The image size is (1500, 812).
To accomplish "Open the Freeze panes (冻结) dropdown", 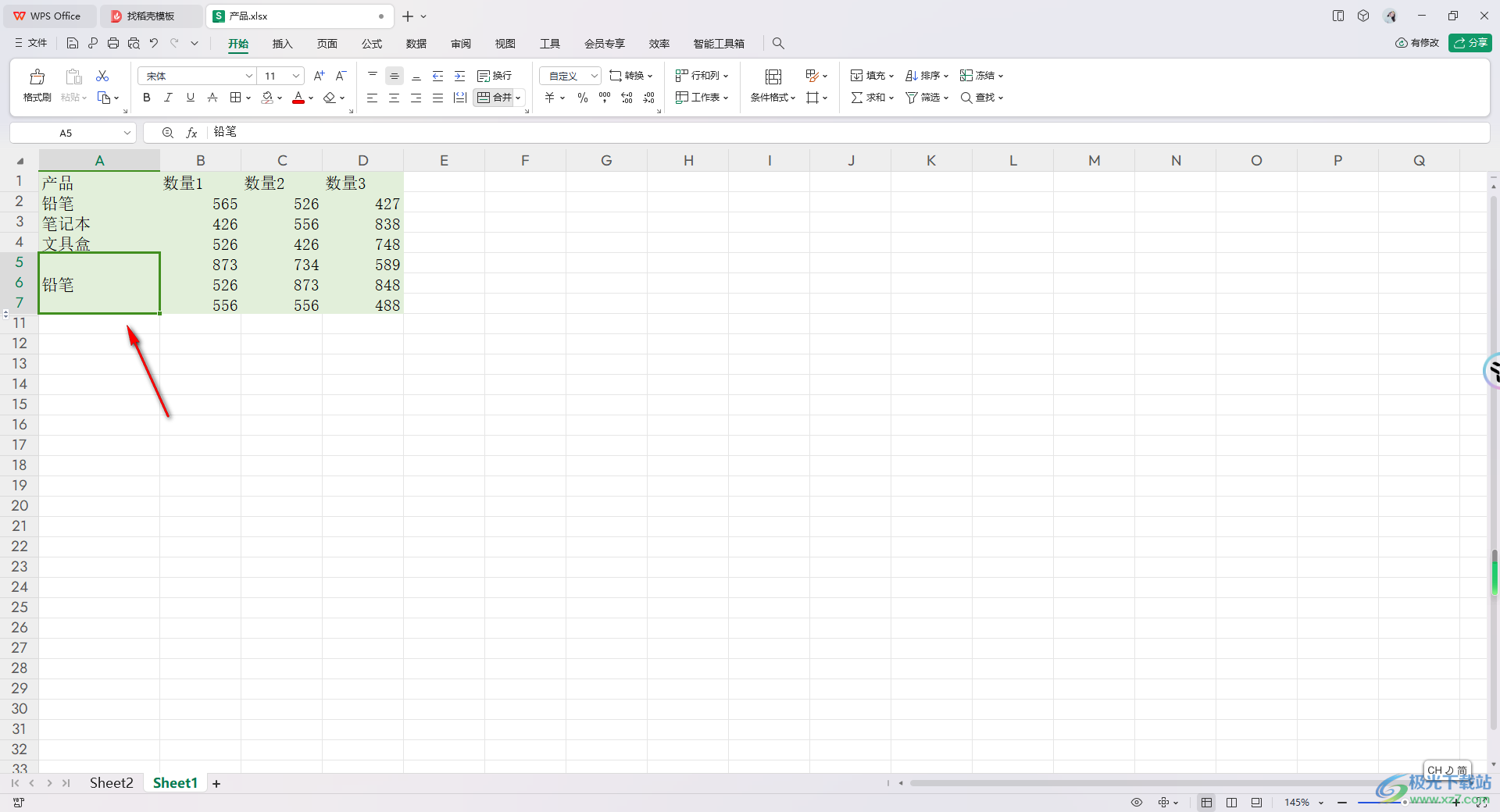I will coord(981,76).
